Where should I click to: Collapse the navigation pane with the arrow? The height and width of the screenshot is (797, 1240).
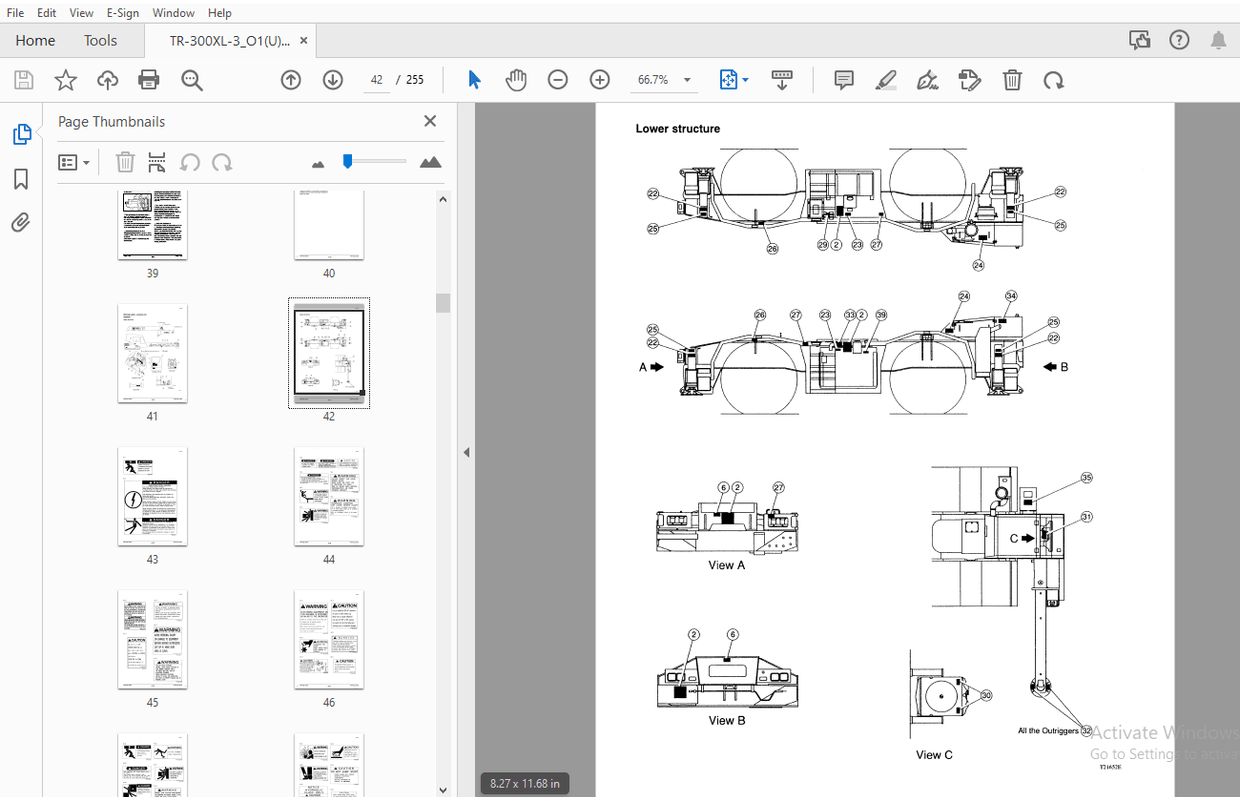[x=466, y=452]
